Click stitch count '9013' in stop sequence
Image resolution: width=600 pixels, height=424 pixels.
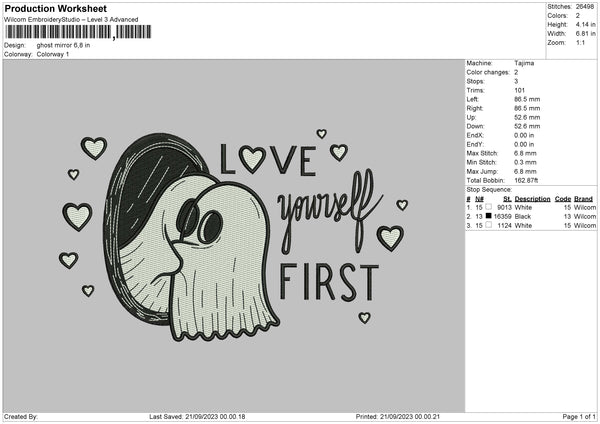(504, 208)
